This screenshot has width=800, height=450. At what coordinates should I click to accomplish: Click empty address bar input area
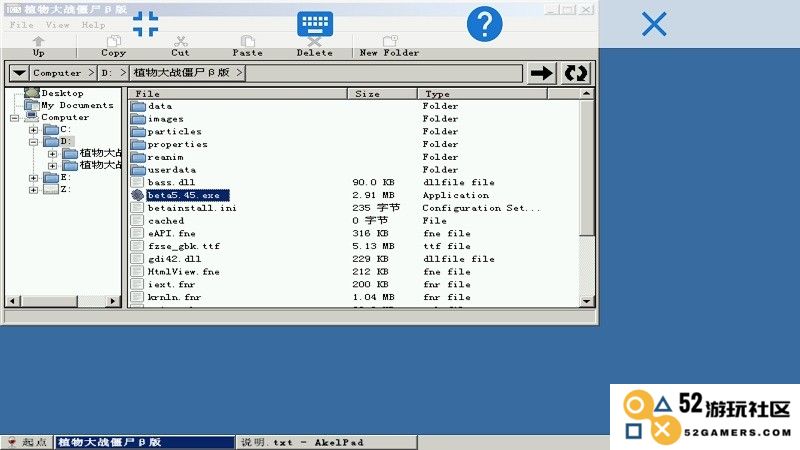[x=384, y=73]
